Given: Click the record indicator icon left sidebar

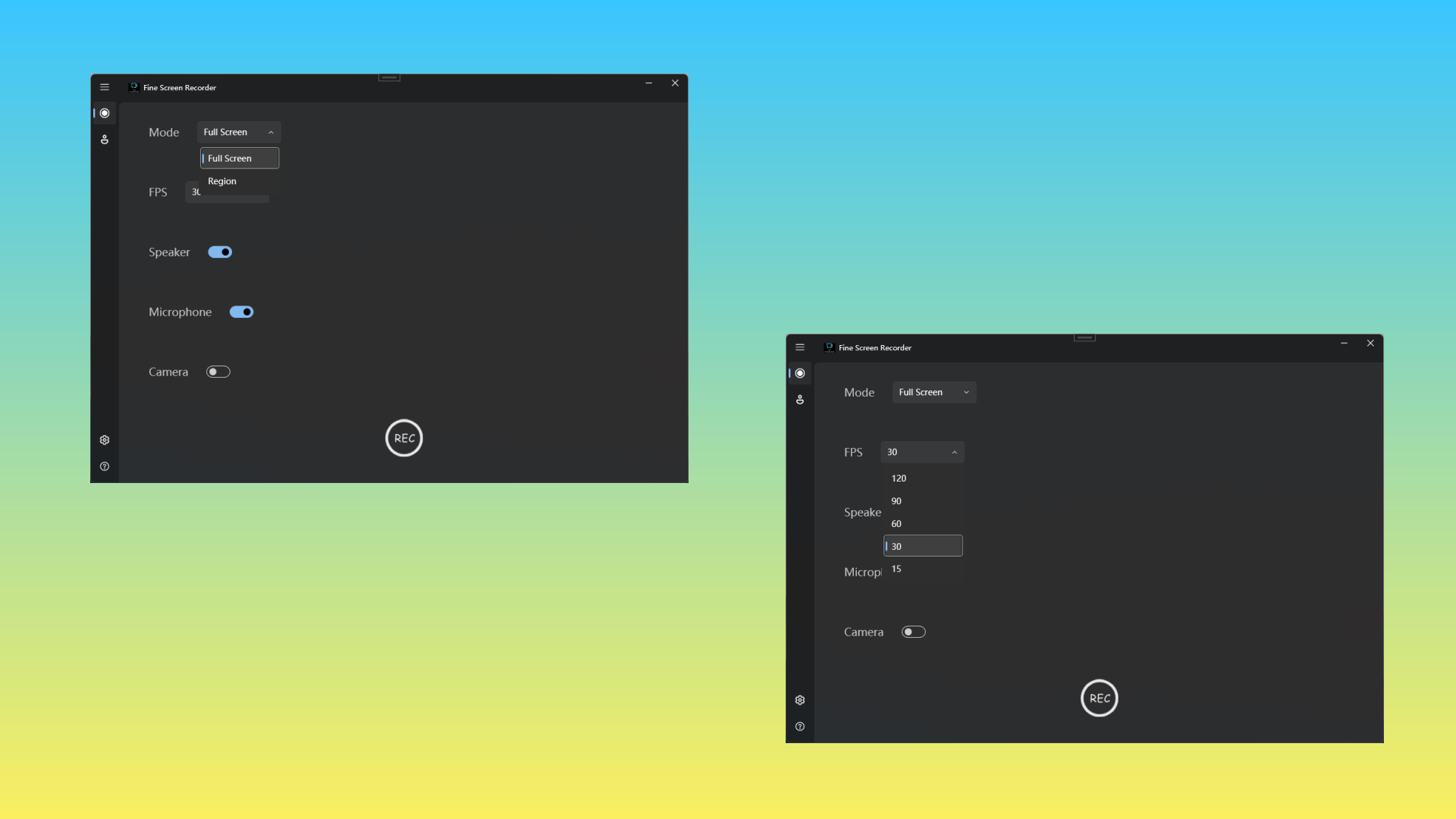Looking at the screenshot, I should [x=105, y=113].
